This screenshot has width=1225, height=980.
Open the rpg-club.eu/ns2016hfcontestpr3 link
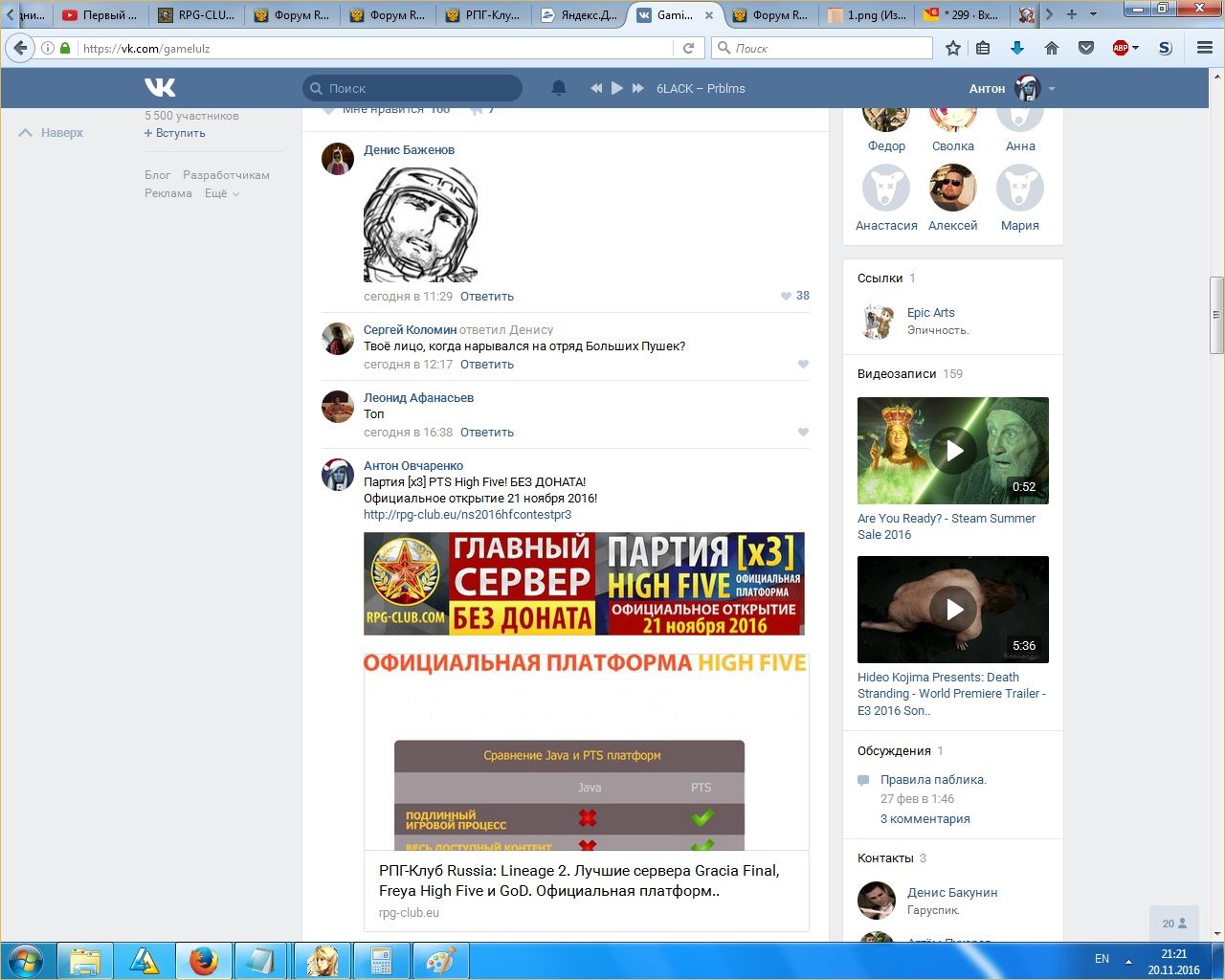[x=467, y=515]
